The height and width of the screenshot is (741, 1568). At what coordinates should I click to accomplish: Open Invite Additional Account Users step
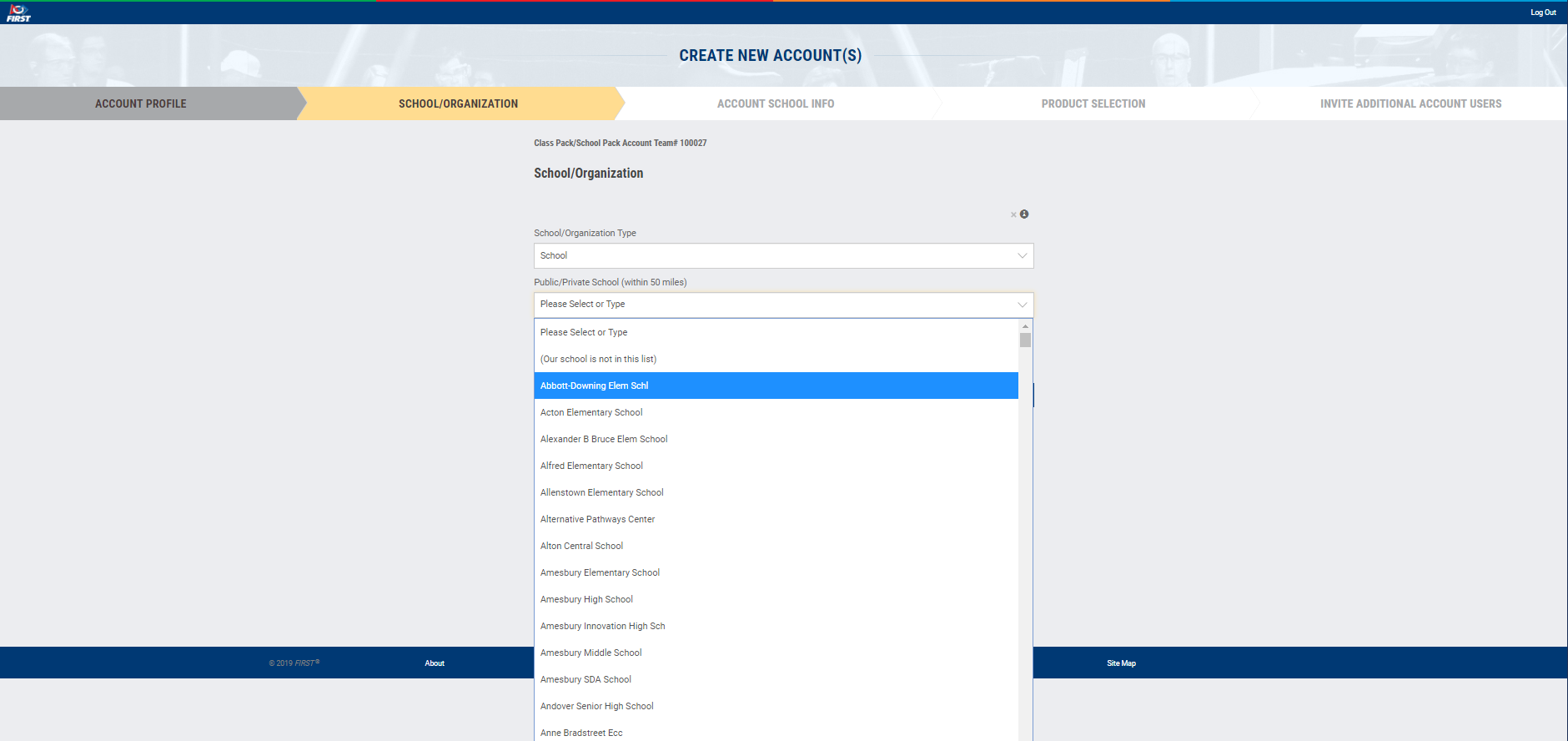pyautogui.click(x=1410, y=103)
